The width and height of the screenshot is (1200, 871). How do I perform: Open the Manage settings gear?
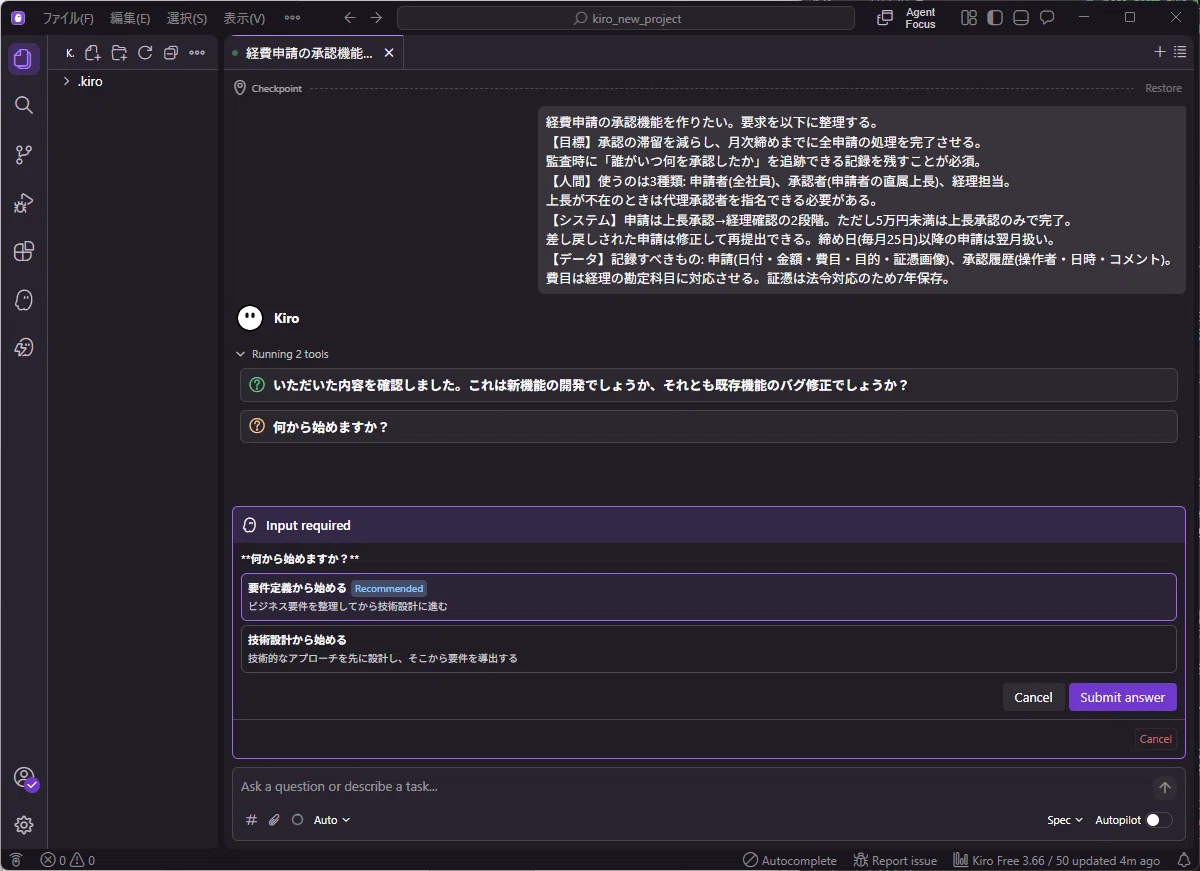point(23,825)
